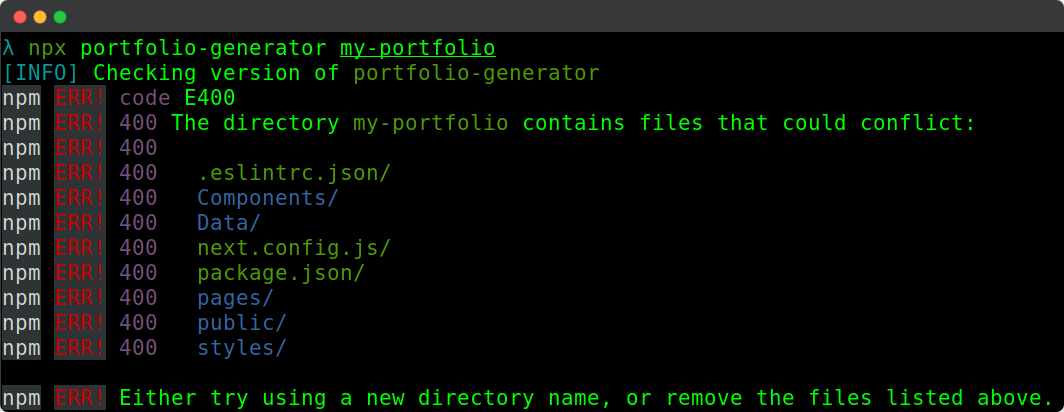Select the npx command word

tap(47, 48)
